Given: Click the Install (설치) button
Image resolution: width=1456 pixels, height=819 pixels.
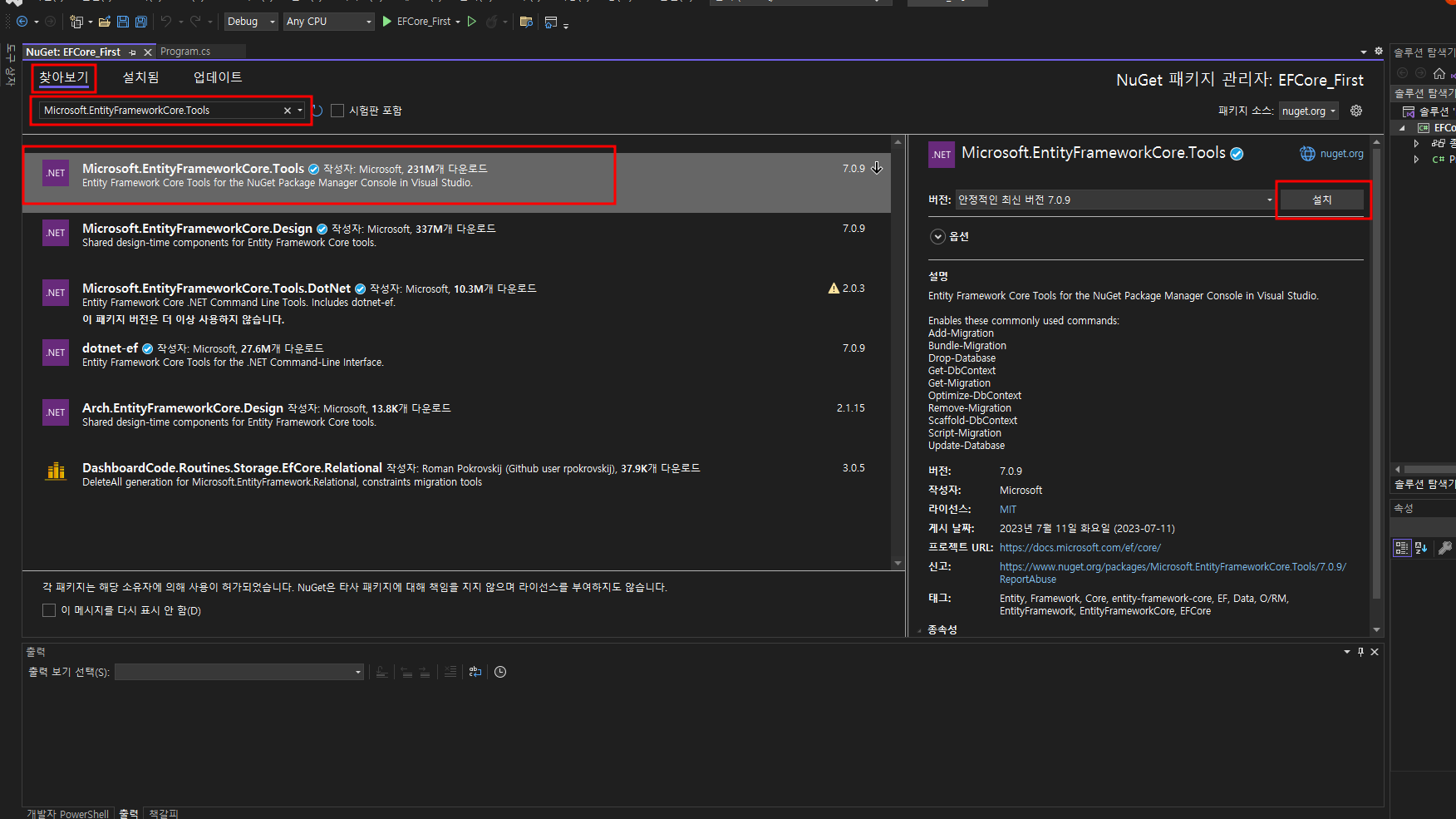Looking at the screenshot, I should pos(1321,200).
